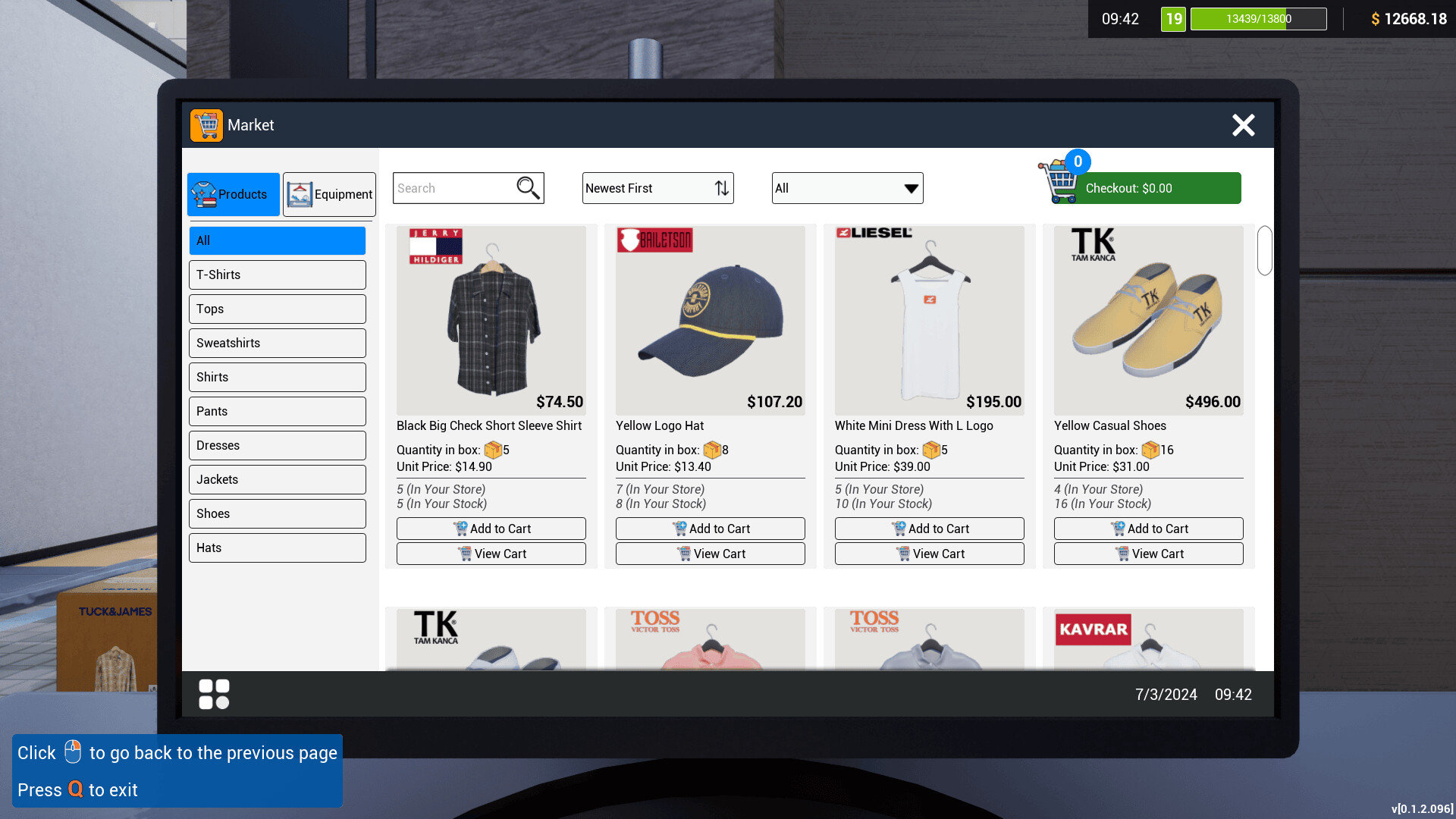This screenshot has height=819, width=1456.
Task: Click the grid view layout icon
Action: pyautogui.click(x=214, y=694)
